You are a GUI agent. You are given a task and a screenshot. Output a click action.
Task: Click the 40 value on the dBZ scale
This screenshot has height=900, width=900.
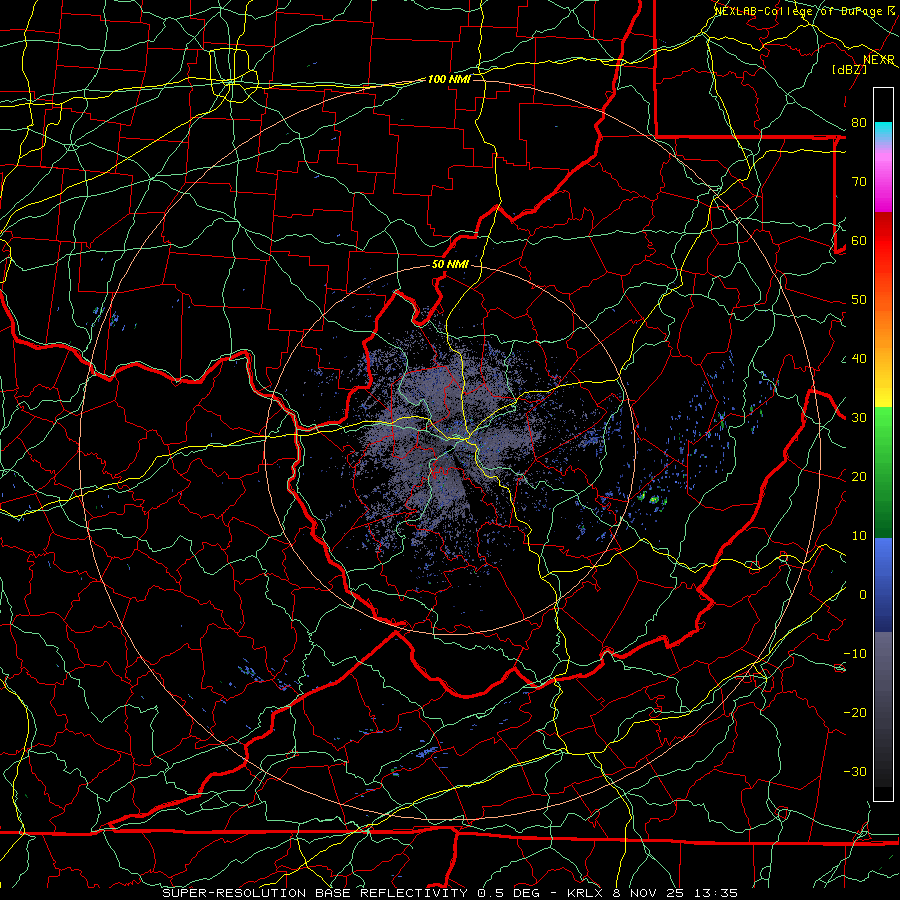point(859,359)
